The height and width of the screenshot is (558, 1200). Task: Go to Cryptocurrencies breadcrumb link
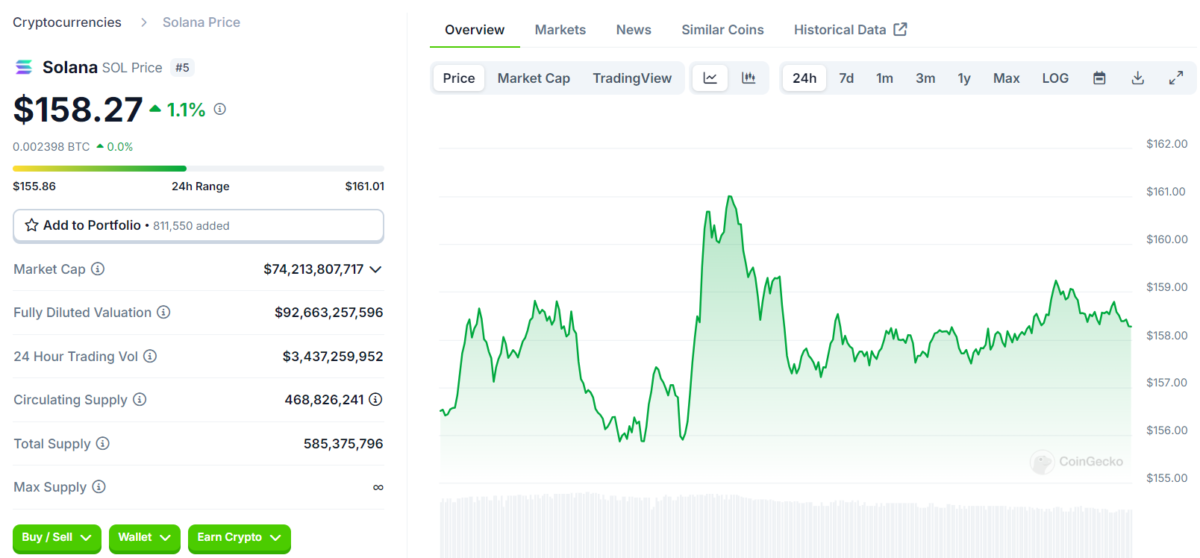[67, 22]
